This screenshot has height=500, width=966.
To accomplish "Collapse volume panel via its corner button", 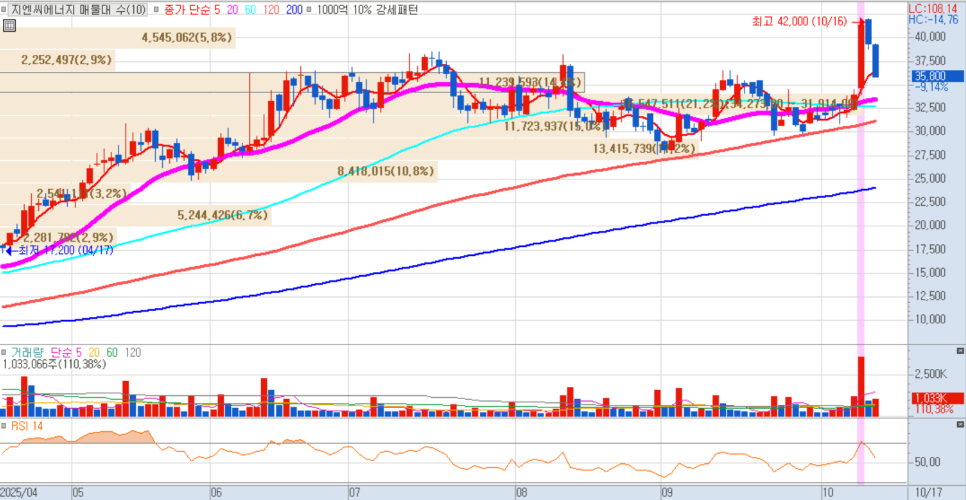I will pos(959,351).
